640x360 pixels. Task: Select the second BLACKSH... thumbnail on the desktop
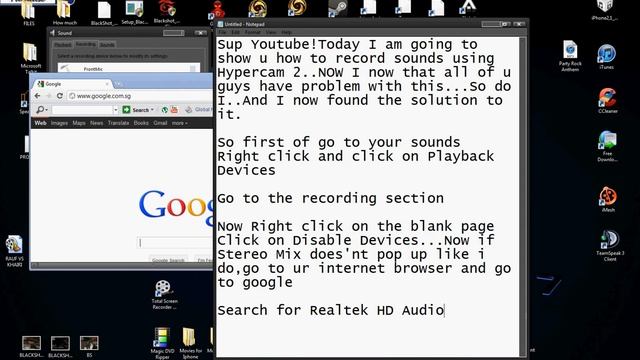coord(60,347)
